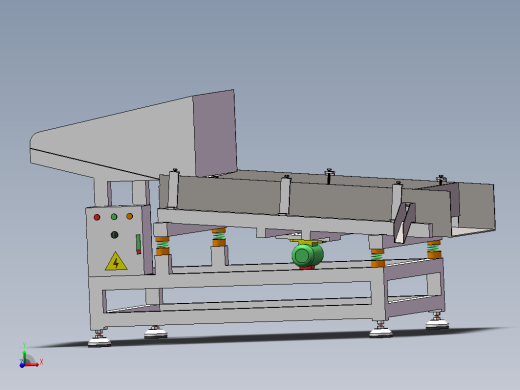Click the orange indicator light on control box
Image resolution: width=520 pixels, height=390 pixels.
(x=130, y=216)
